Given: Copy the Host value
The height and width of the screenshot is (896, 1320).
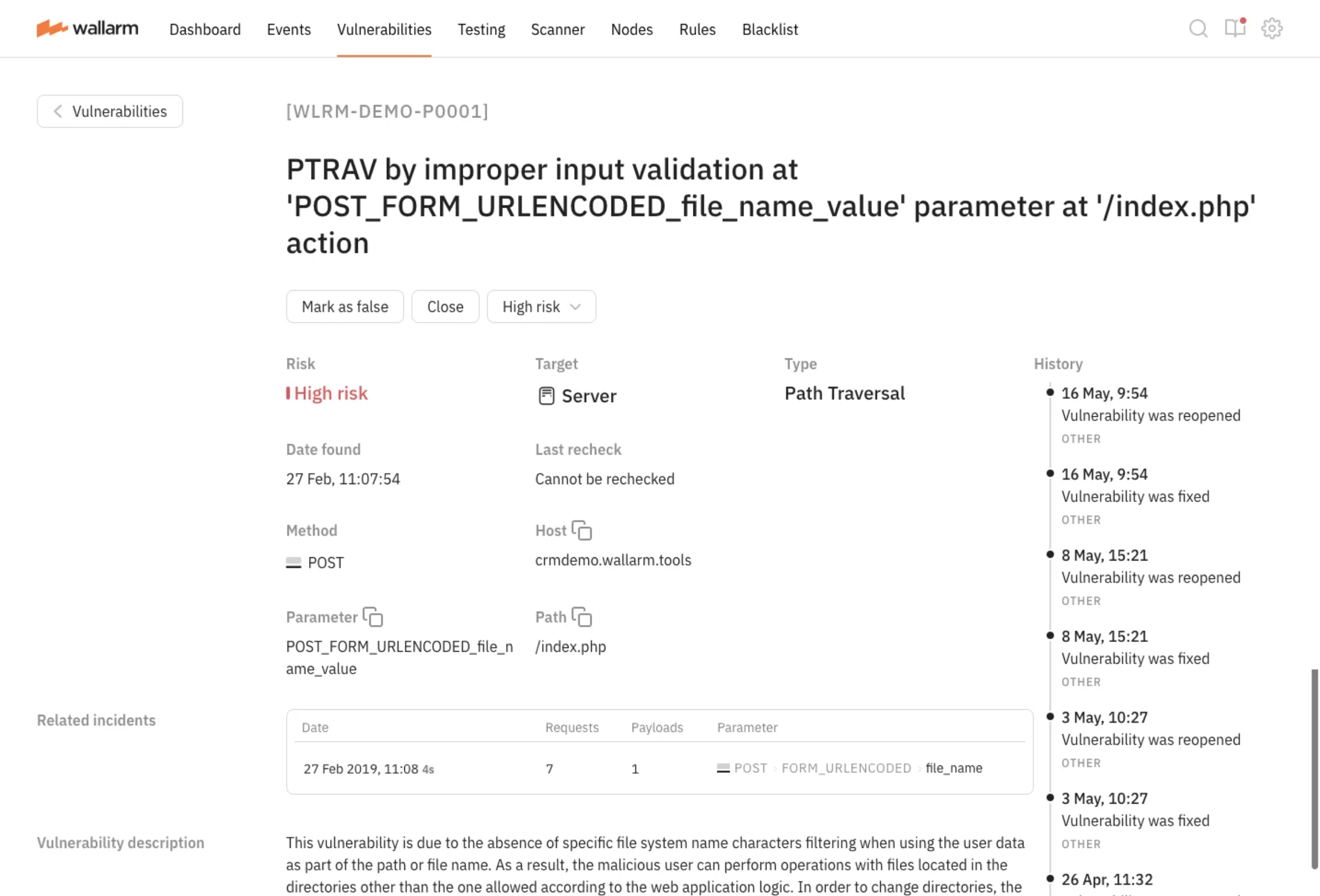Looking at the screenshot, I should coord(582,530).
